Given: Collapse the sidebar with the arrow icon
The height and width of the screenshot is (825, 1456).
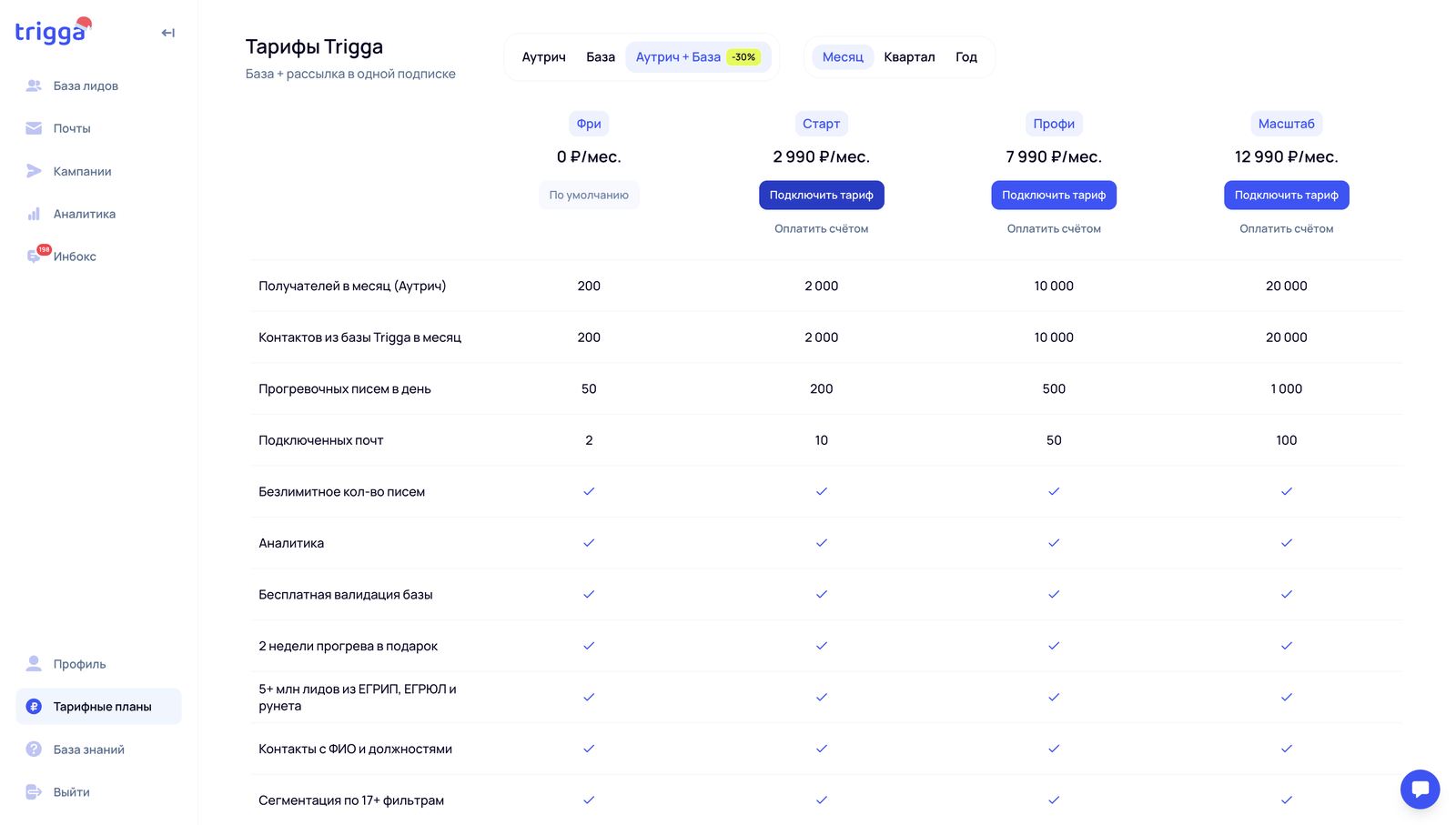Looking at the screenshot, I should tap(168, 33).
